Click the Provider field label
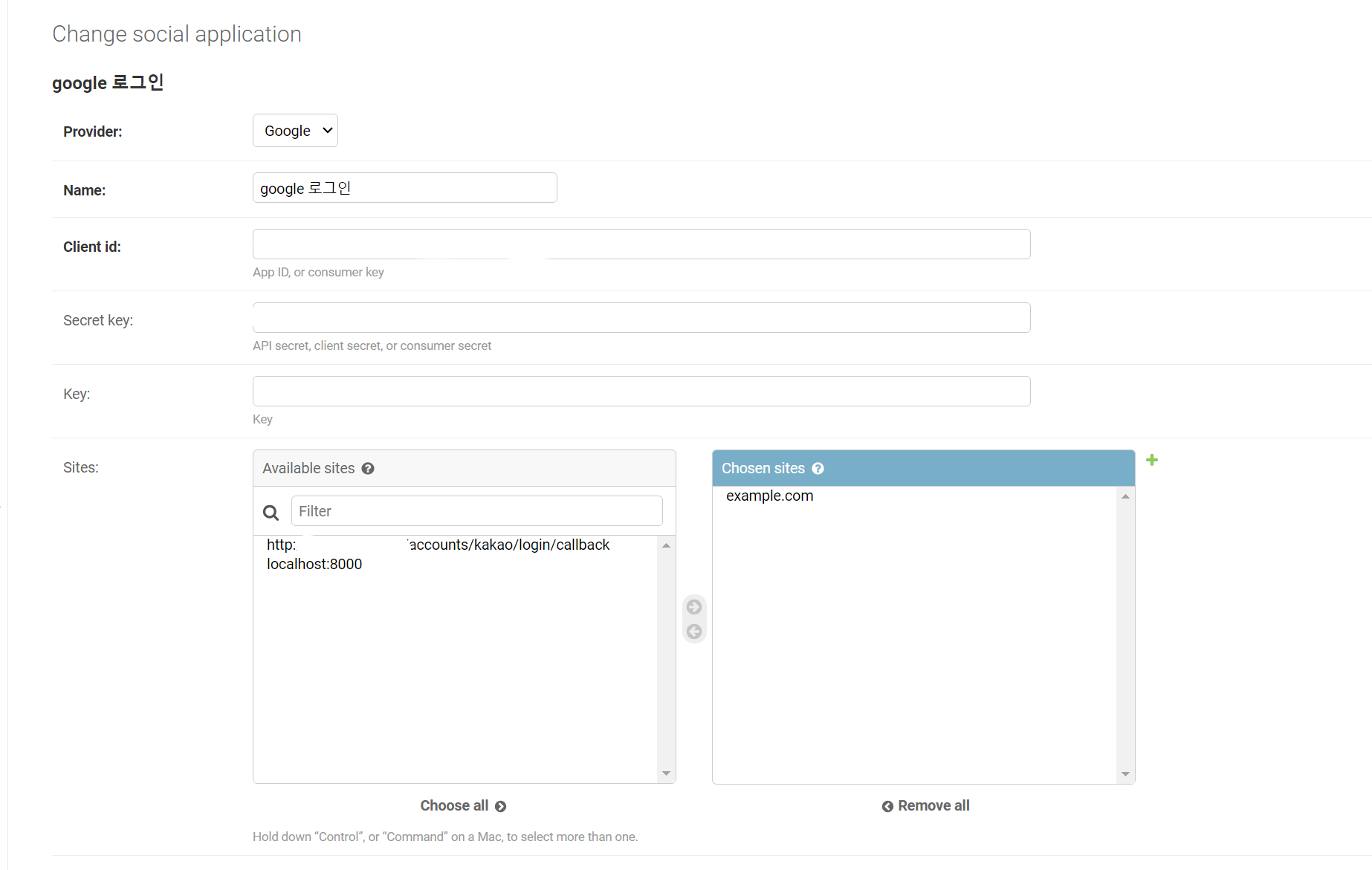1372x870 pixels. tap(93, 132)
